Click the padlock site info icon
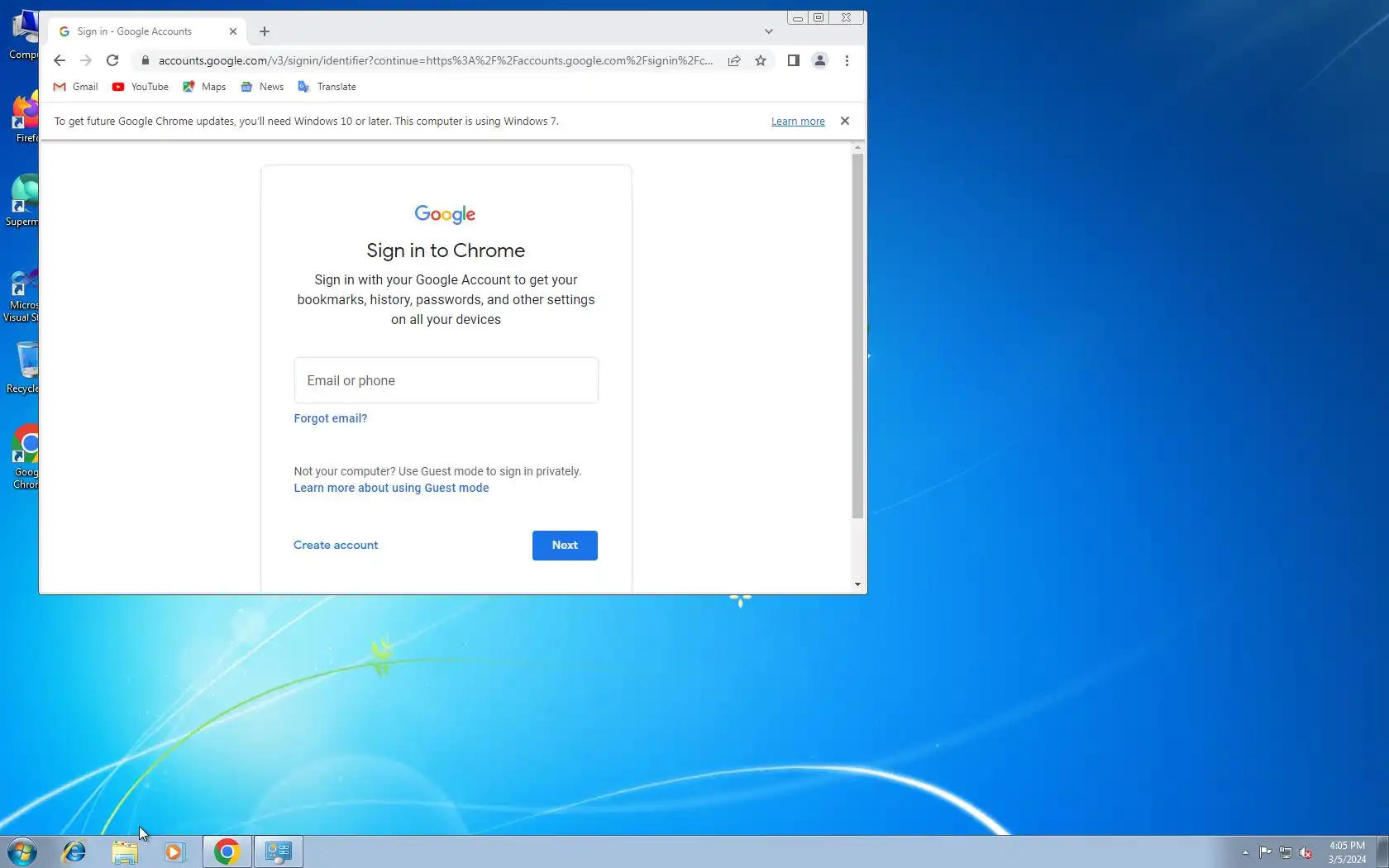 coord(146,60)
